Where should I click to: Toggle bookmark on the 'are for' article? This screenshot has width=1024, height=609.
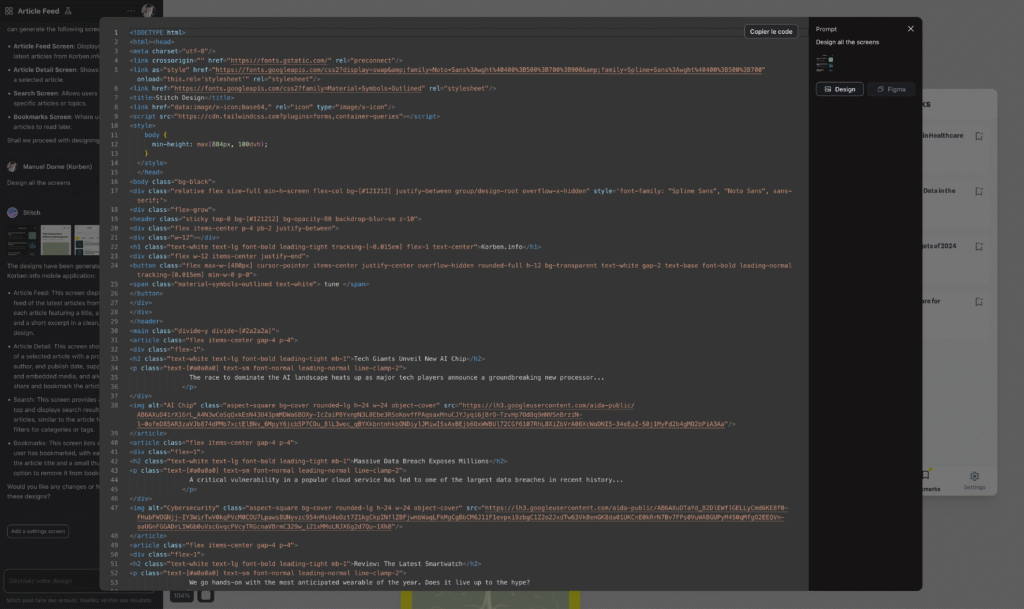979,302
